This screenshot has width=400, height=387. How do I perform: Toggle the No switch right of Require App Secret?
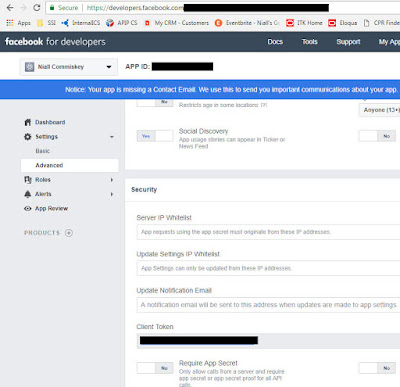[x=377, y=368]
